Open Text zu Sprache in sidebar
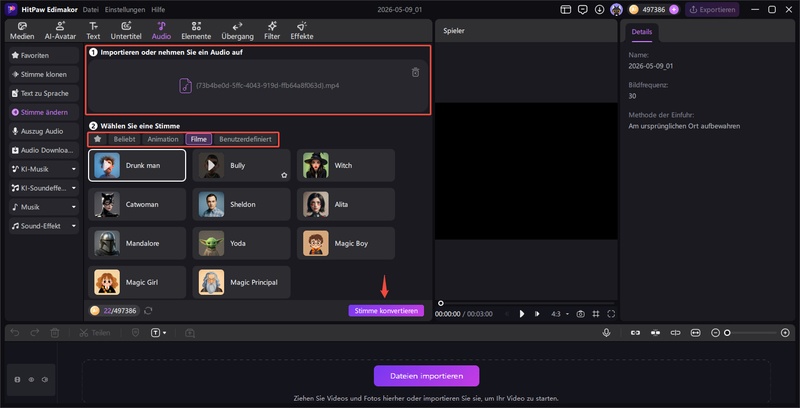This screenshot has height=408, width=800. [x=44, y=93]
